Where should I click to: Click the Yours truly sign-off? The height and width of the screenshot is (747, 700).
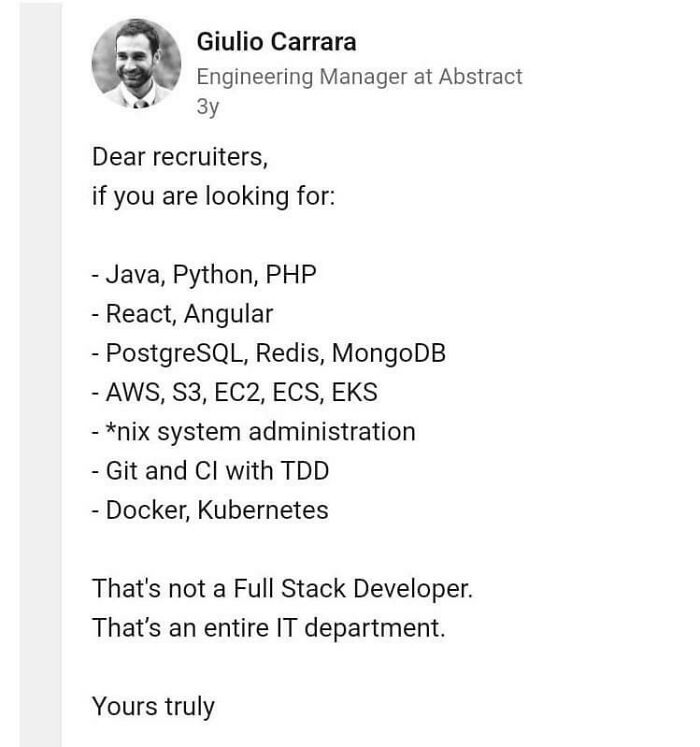tap(153, 707)
